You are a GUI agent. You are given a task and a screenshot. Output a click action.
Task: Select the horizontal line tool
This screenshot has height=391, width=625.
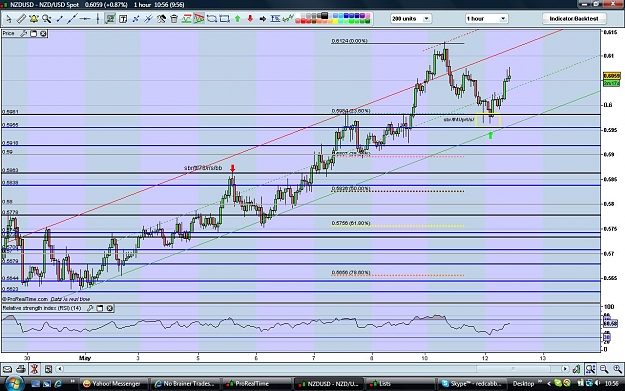pos(85,19)
